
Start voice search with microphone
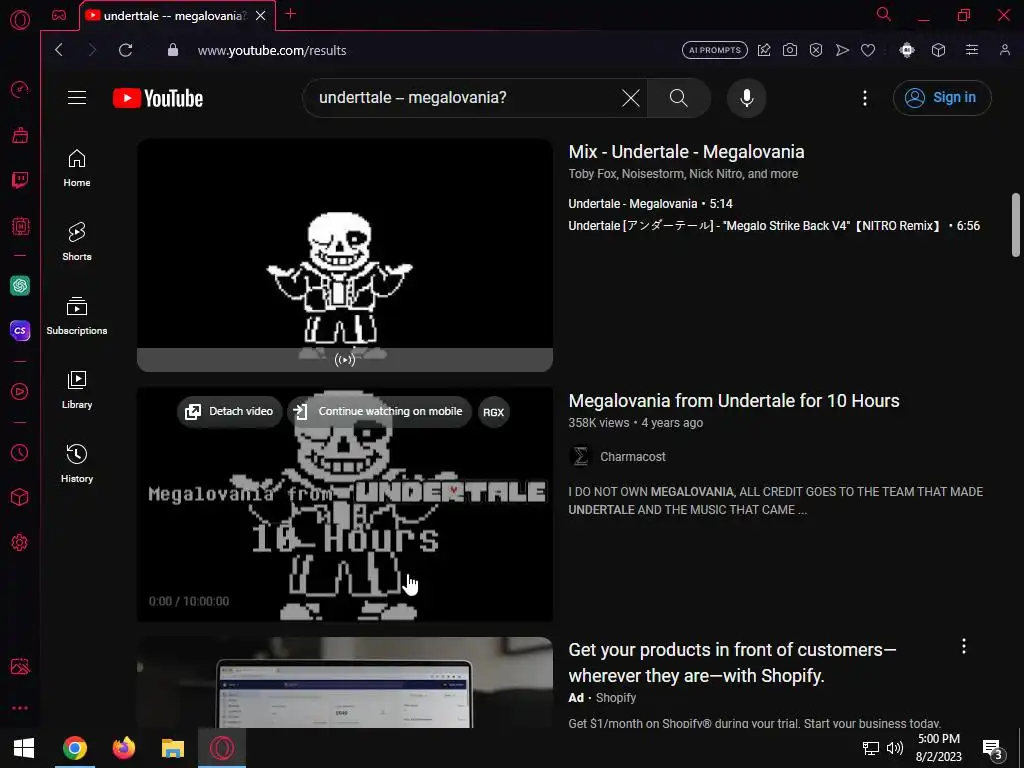746,98
